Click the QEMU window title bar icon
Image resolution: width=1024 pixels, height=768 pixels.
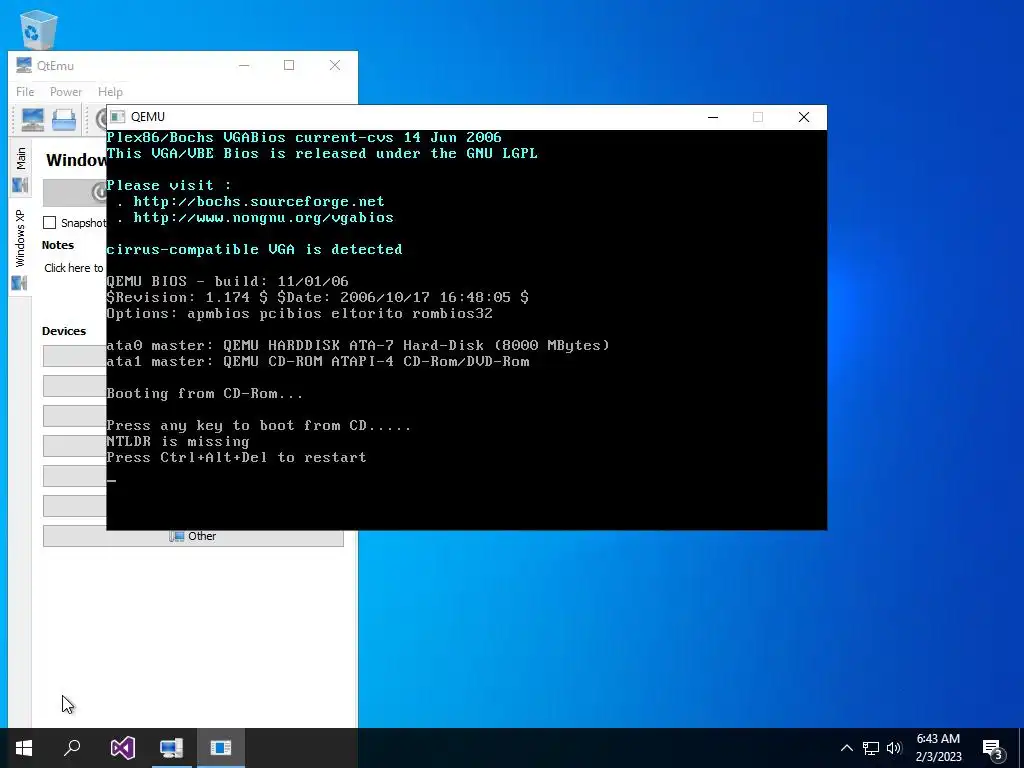pyautogui.click(x=118, y=117)
